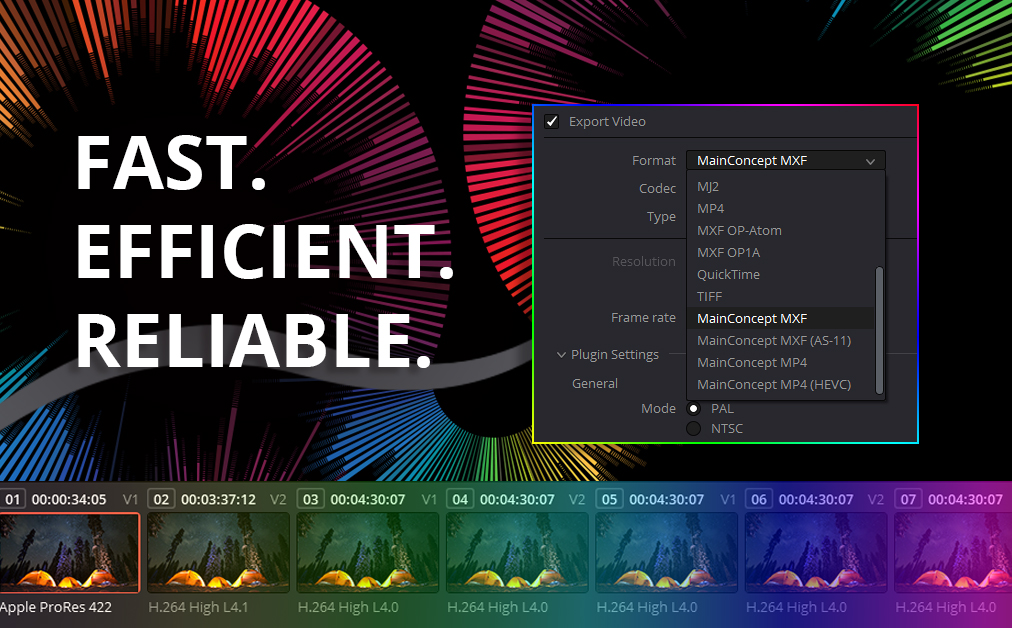The height and width of the screenshot is (628, 1012).
Task: Keep PAL selected under Mode
Action: (694, 408)
